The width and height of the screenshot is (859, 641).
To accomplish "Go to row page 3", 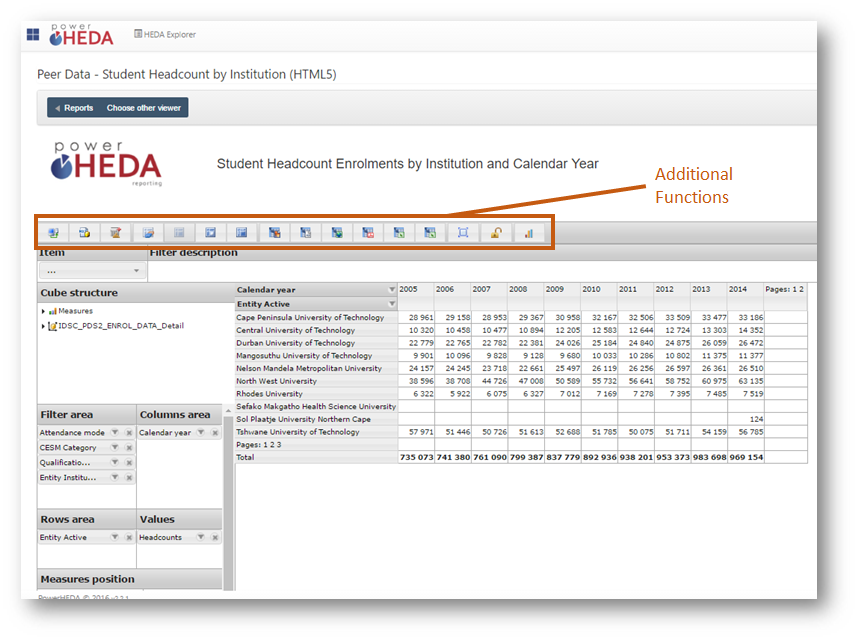I will tap(279, 445).
